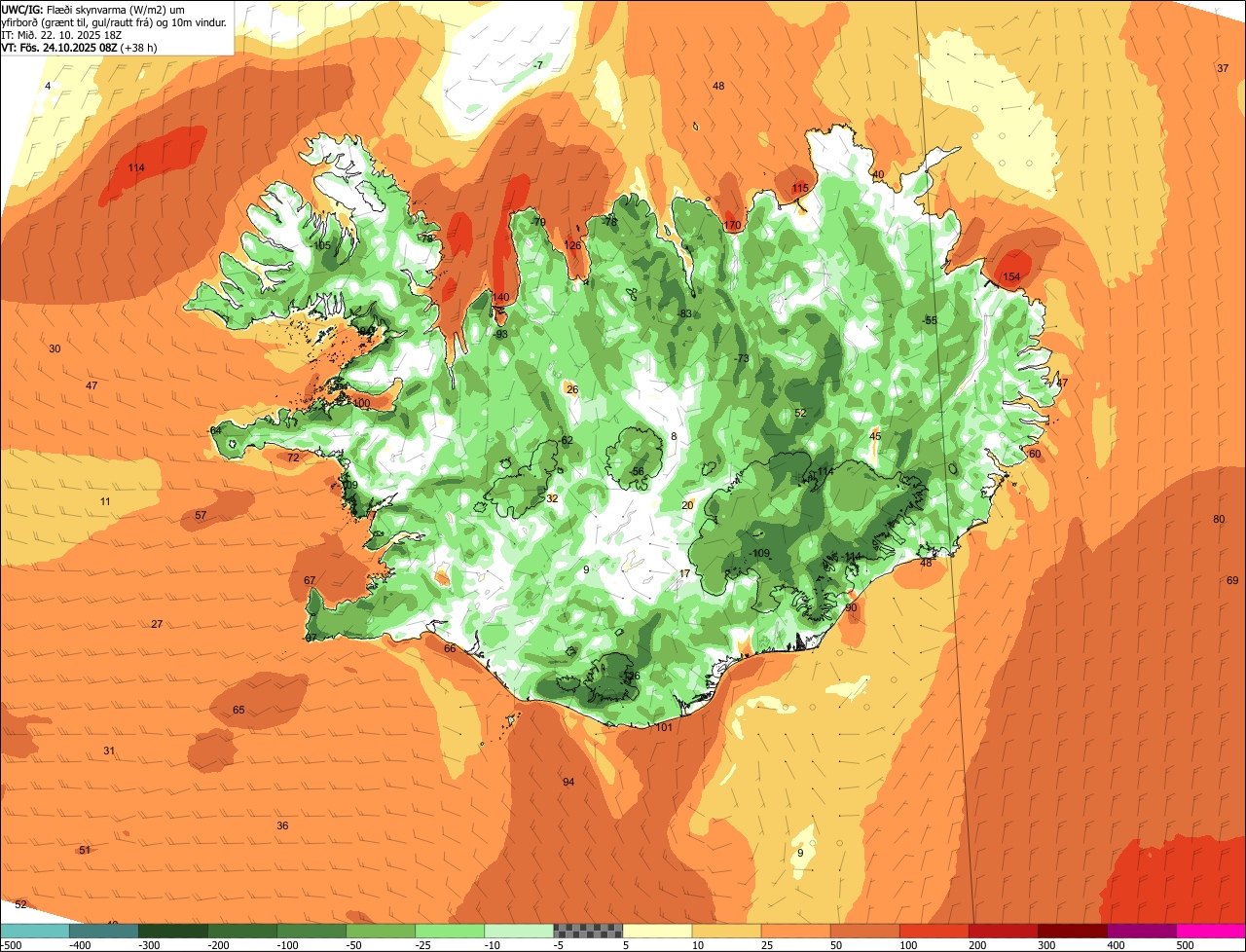This screenshot has width=1246, height=952.
Task: Click the 27 value west of Iceland
Action: pos(157,624)
